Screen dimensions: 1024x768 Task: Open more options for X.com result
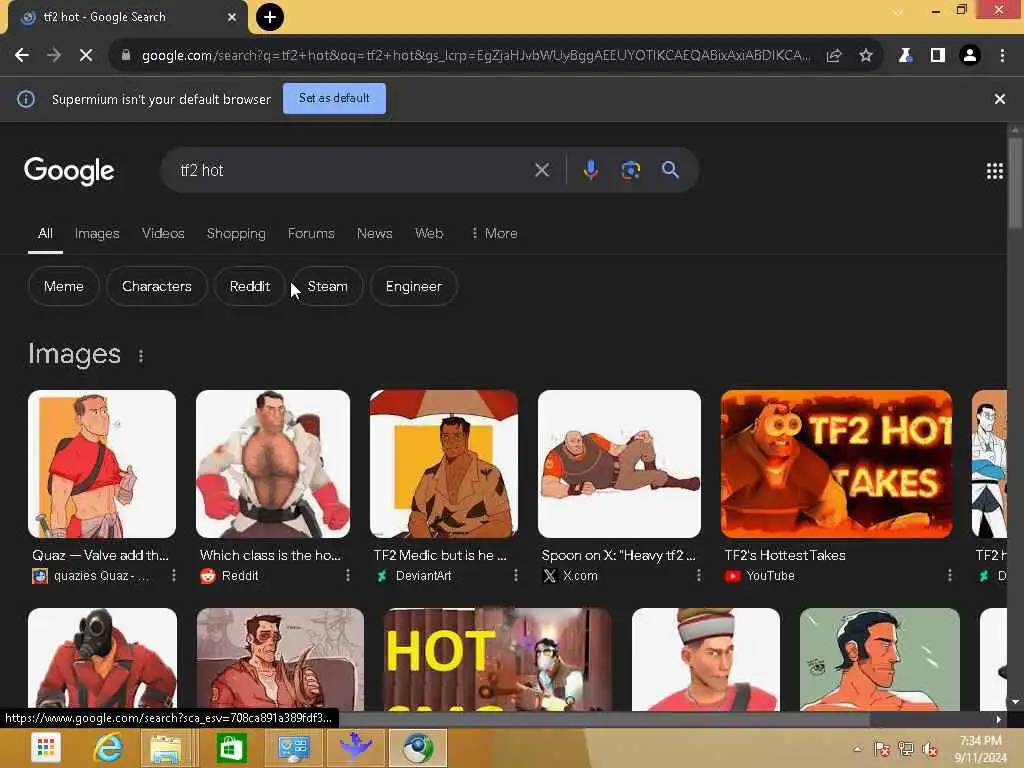699,575
